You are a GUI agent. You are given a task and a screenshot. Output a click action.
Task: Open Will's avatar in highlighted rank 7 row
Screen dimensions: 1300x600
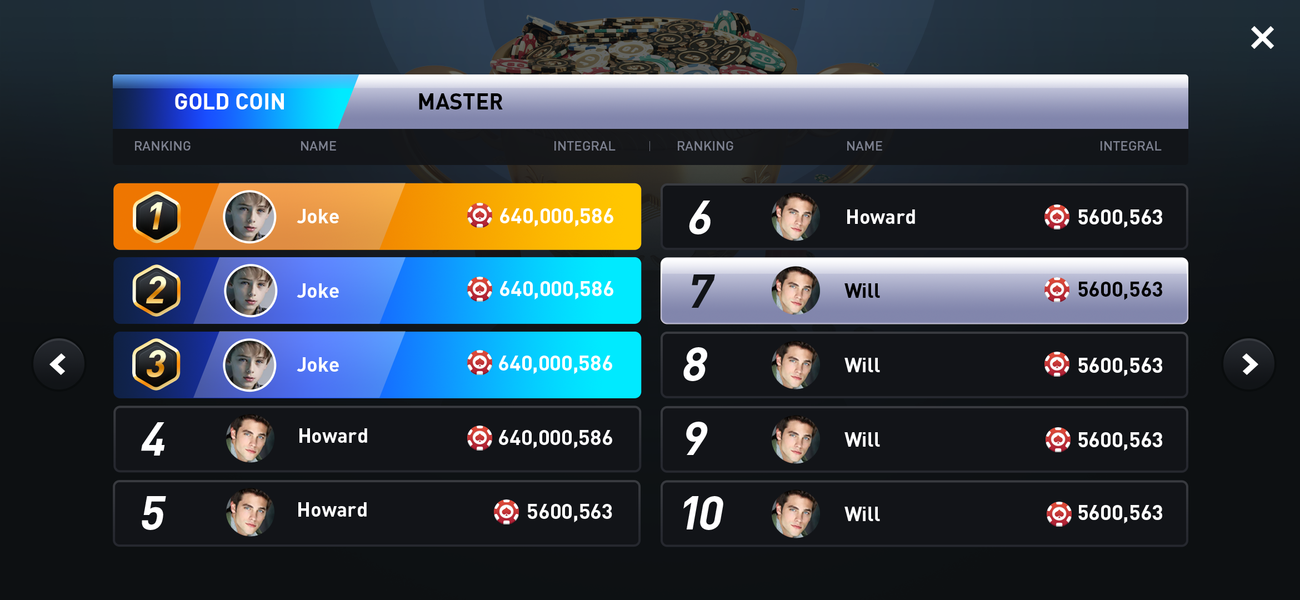coord(796,291)
